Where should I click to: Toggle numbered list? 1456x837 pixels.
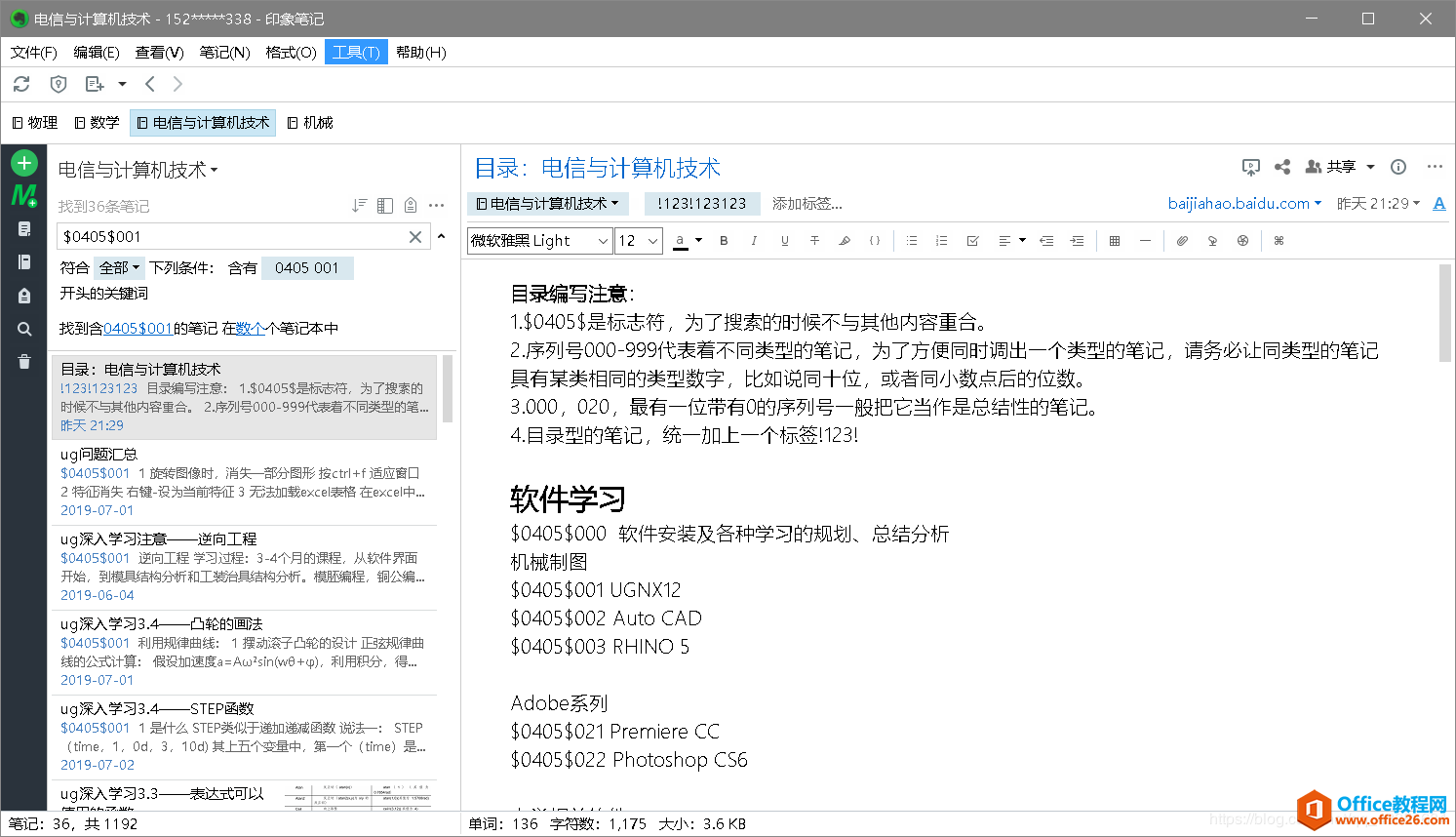(942, 240)
